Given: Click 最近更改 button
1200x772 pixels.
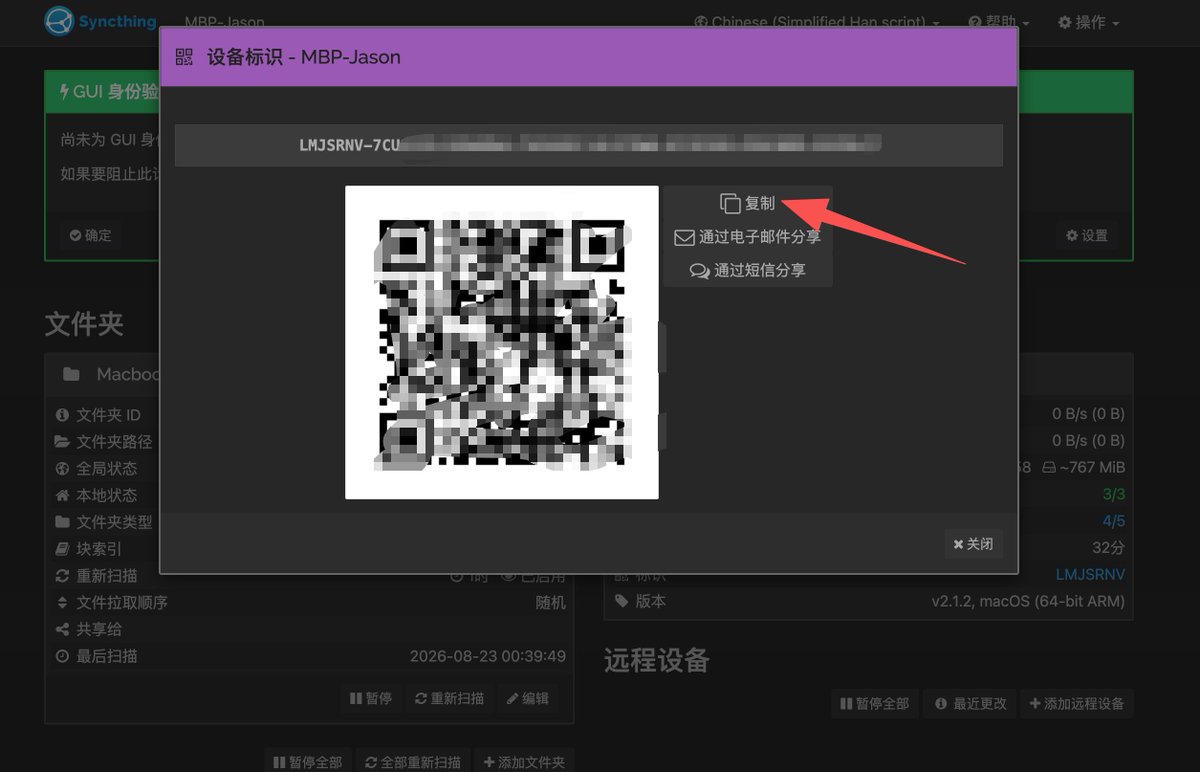Looking at the screenshot, I should (970, 703).
